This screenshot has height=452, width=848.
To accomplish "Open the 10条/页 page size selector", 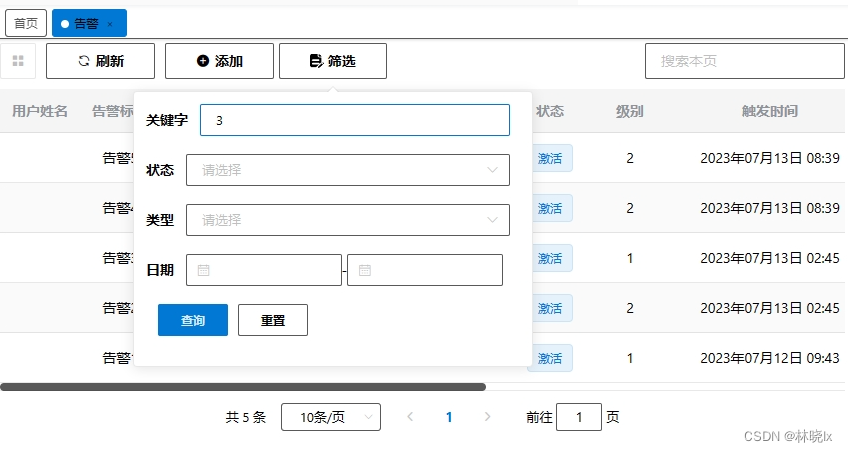I will coord(330,417).
